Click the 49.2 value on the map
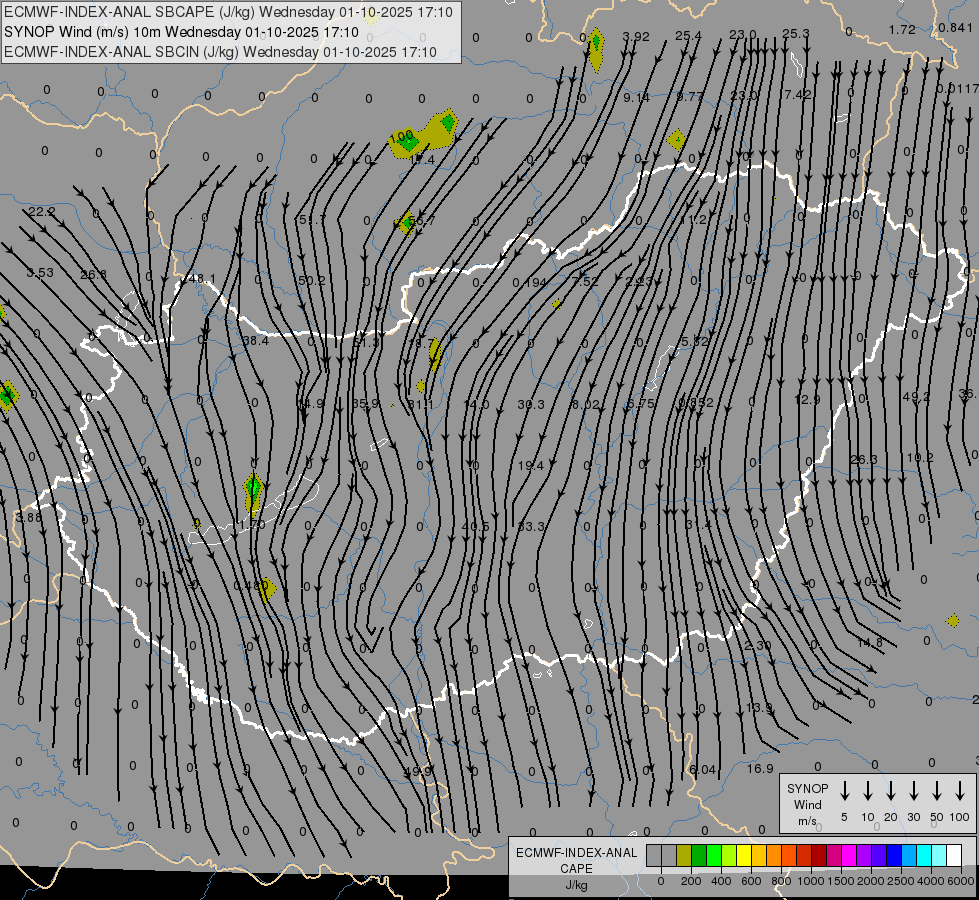This screenshot has height=900, width=979. 916,397
